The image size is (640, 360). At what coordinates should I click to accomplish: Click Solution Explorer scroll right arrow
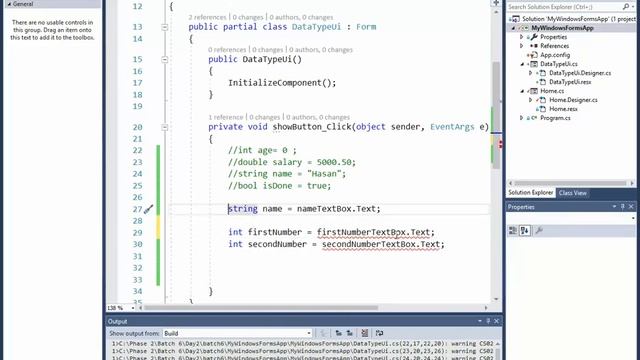click(632, 183)
